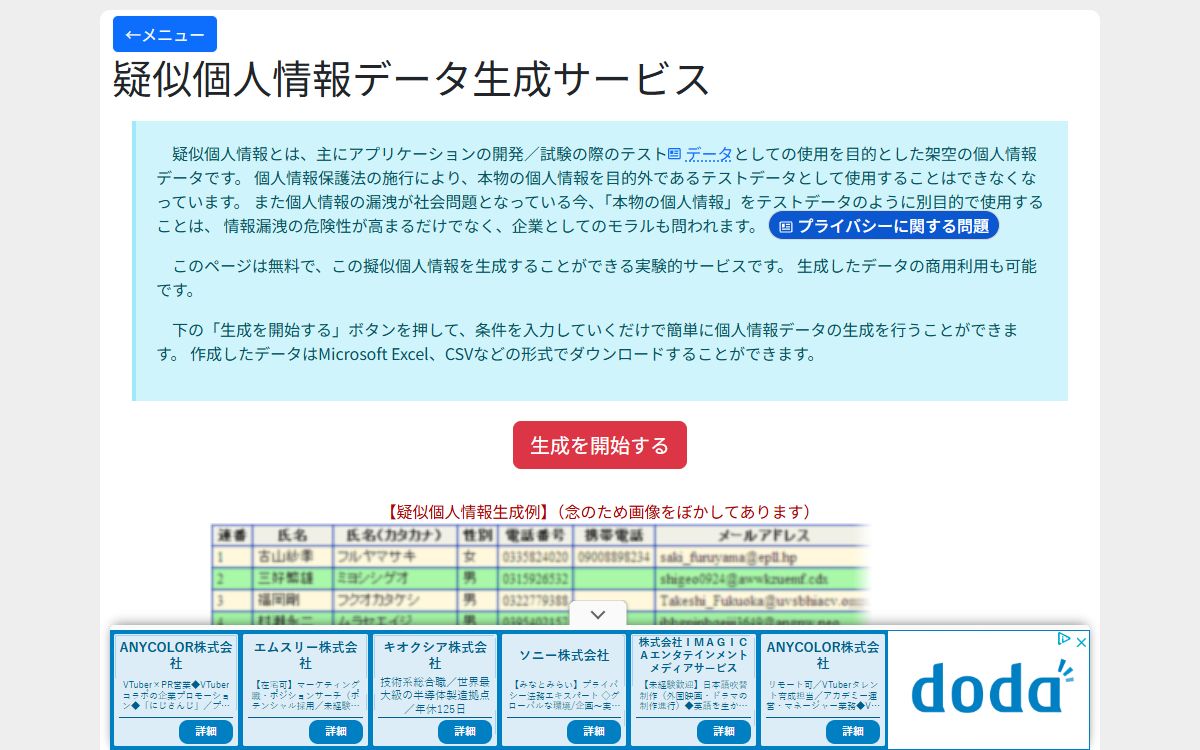The width and height of the screenshot is (1200, 750).
Task: Go back via the ←メニュー button
Action: (x=165, y=34)
